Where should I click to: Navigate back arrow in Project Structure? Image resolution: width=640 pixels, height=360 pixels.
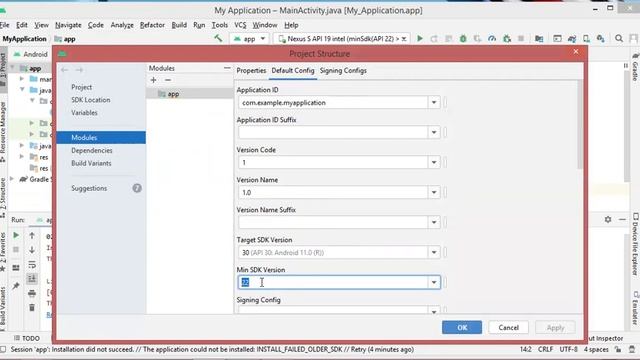(64, 70)
